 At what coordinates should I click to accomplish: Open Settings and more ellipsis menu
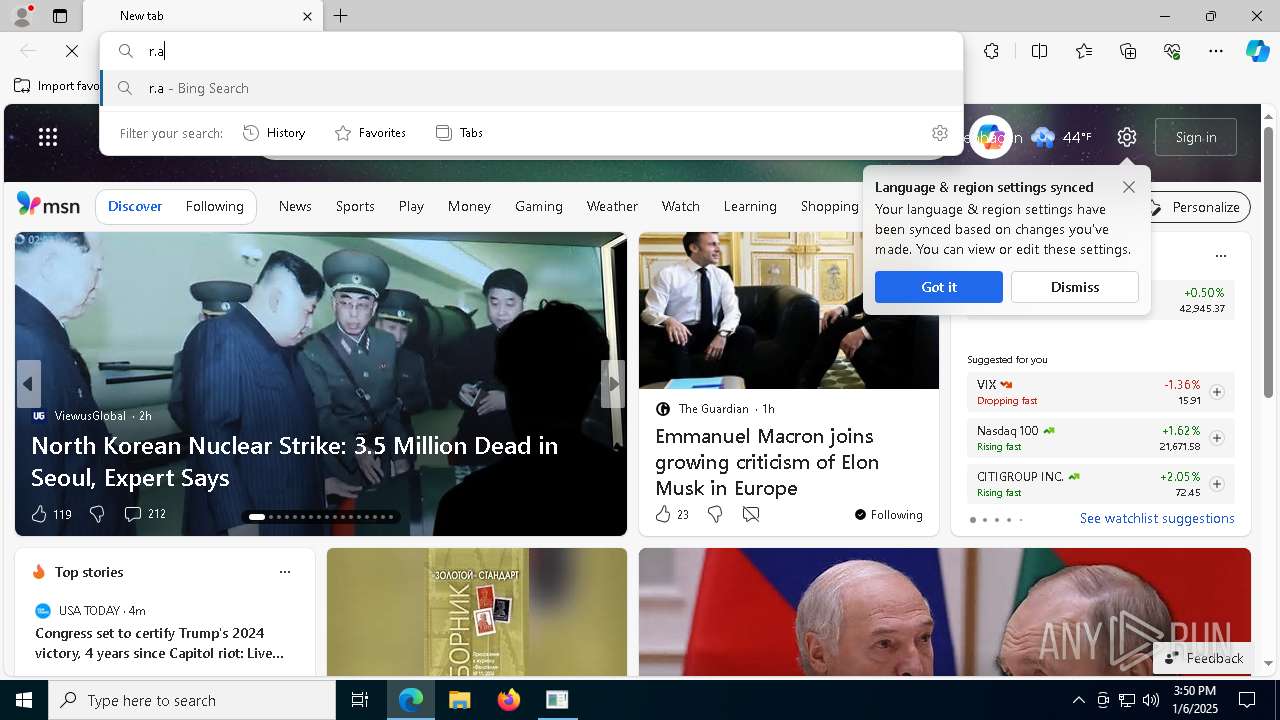(x=1216, y=51)
